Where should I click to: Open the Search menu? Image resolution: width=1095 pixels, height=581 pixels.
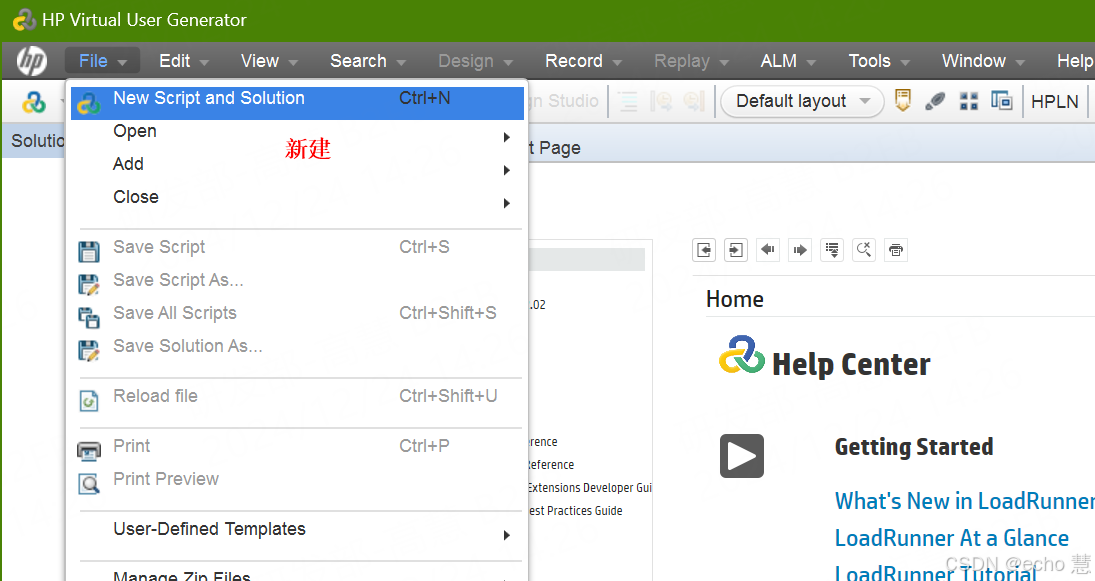click(367, 61)
